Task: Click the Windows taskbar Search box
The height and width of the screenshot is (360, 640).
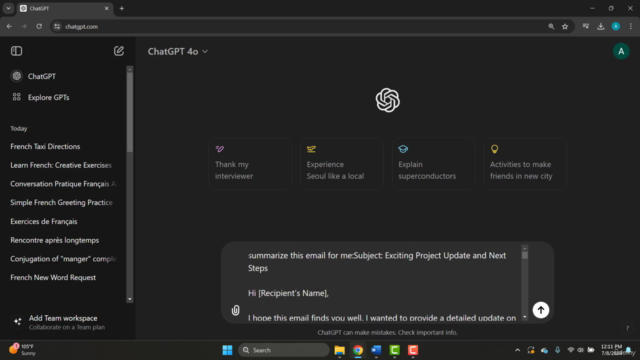Action: tap(284, 350)
